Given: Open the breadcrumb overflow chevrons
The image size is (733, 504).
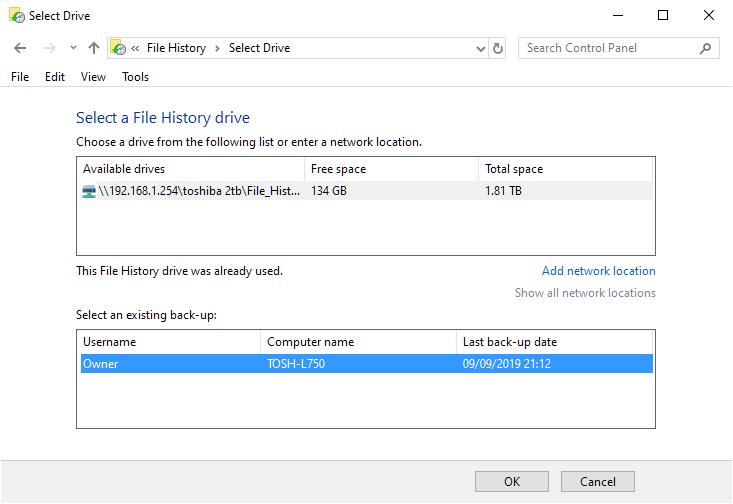Looking at the screenshot, I should 135,48.
